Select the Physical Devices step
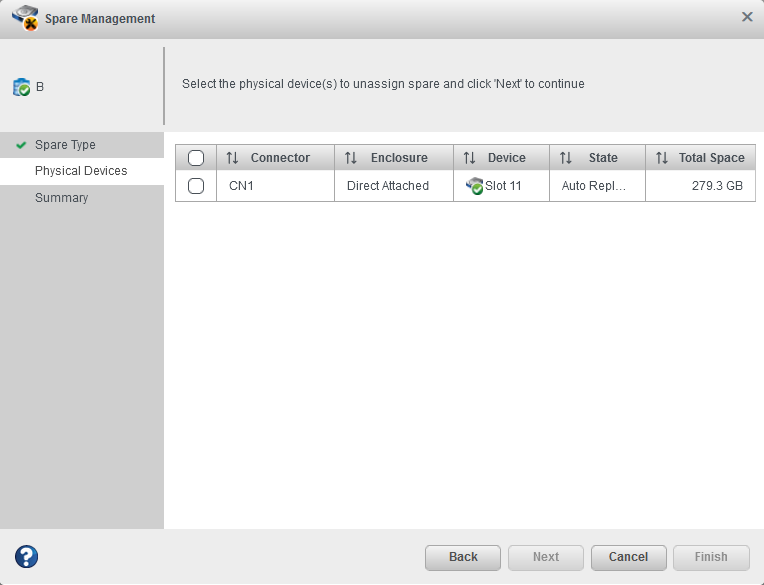Image resolution: width=764 pixels, height=585 pixels. coord(81,171)
